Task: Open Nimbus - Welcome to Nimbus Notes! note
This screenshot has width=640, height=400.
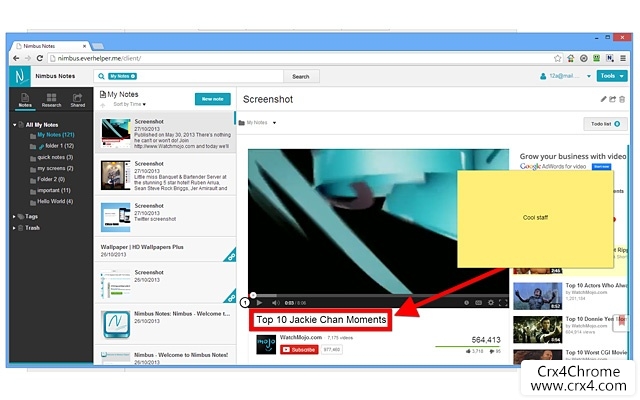Action: click(x=165, y=356)
